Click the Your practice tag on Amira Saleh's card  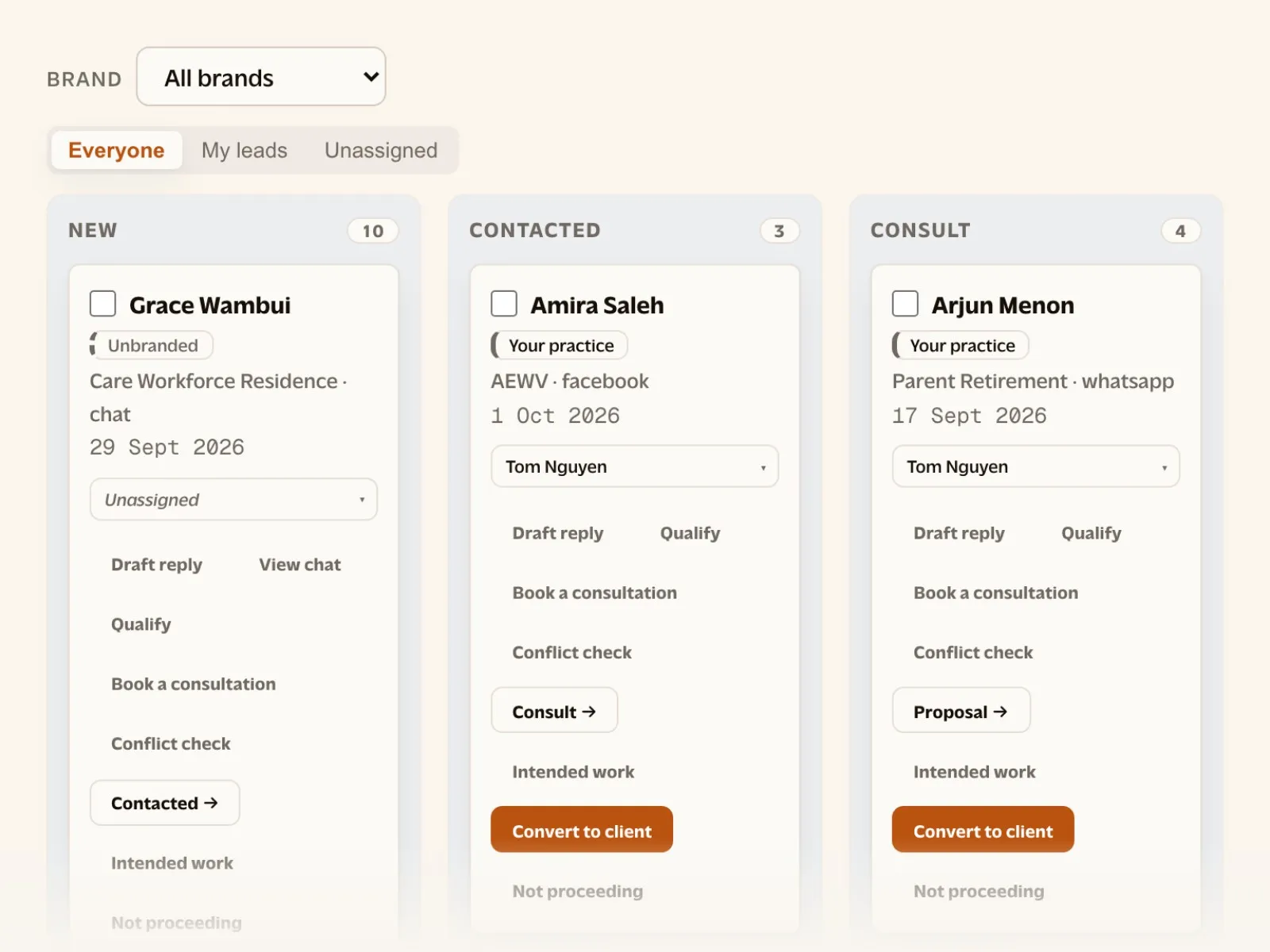(560, 345)
